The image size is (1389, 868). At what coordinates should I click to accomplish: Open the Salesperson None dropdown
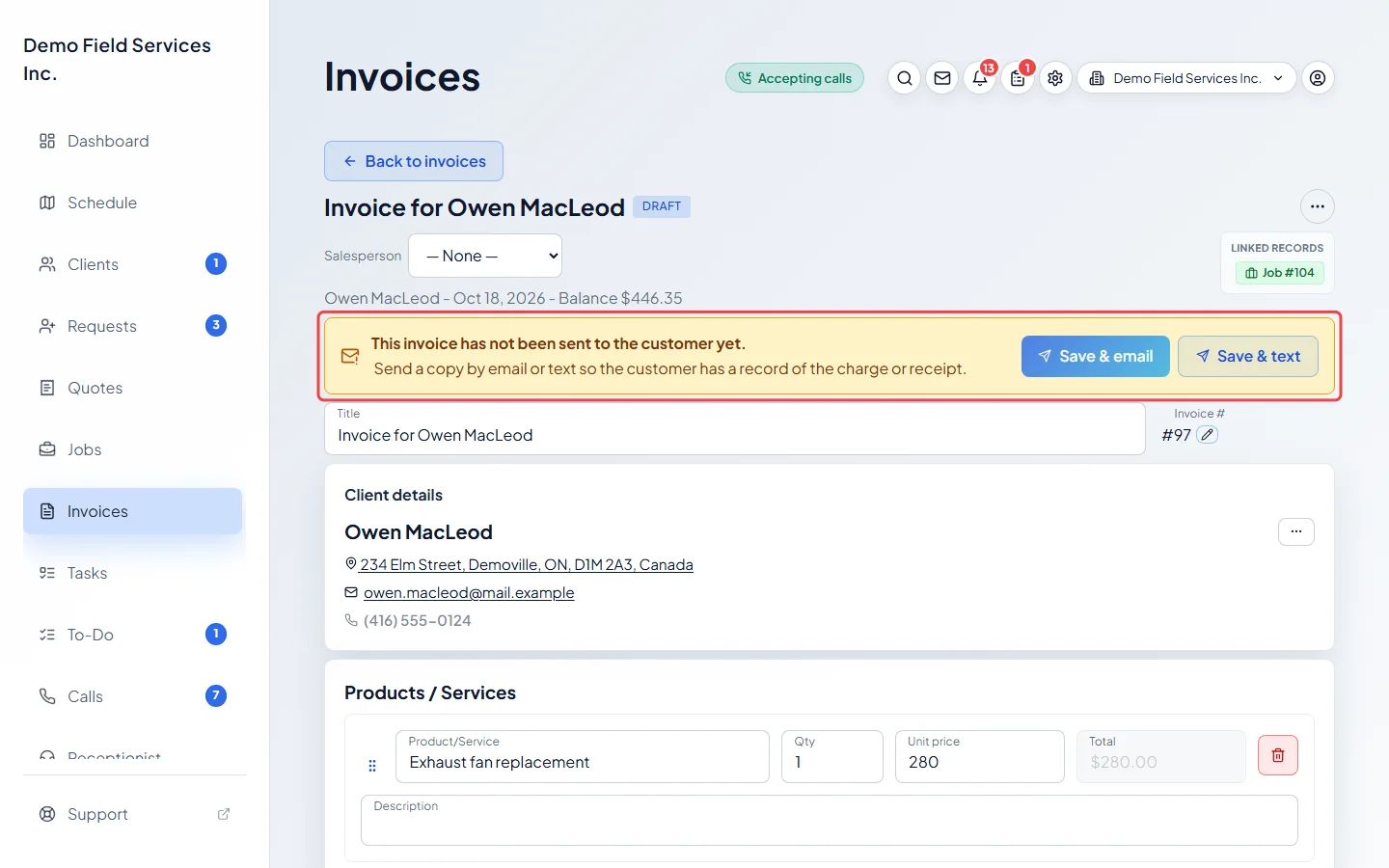coord(485,256)
